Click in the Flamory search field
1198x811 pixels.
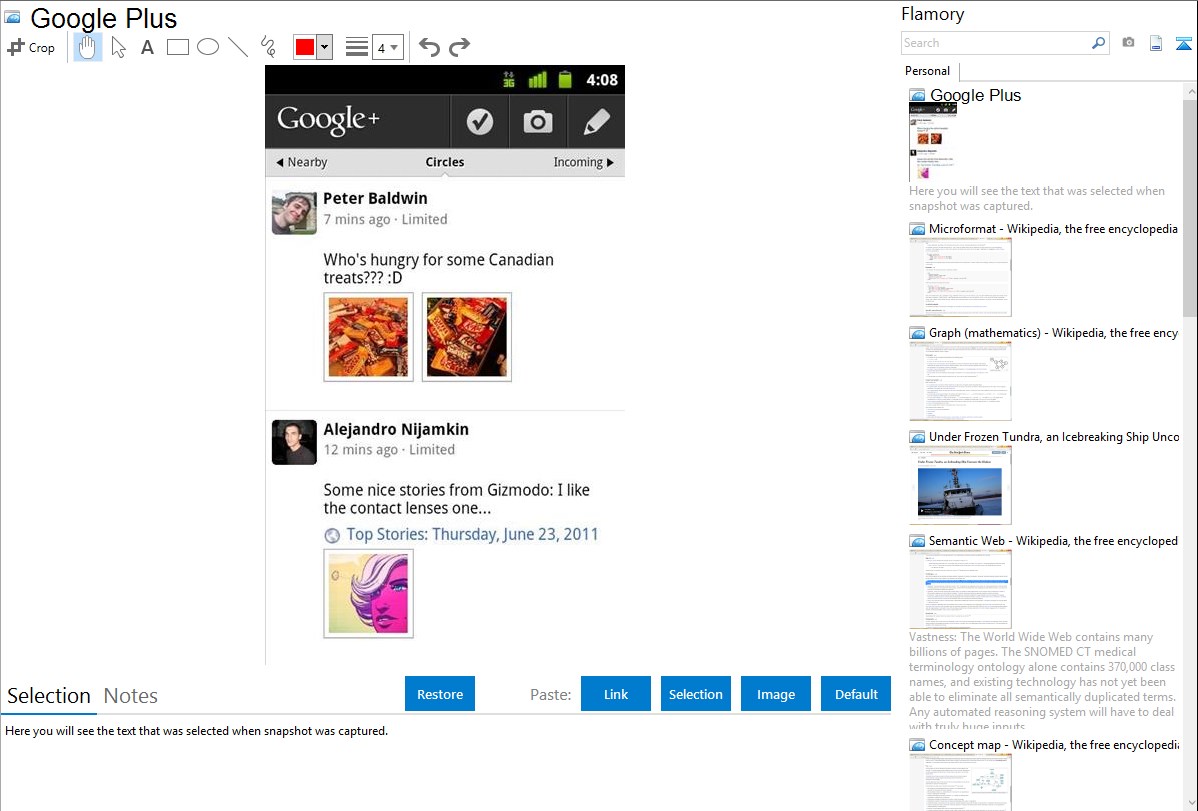[995, 43]
